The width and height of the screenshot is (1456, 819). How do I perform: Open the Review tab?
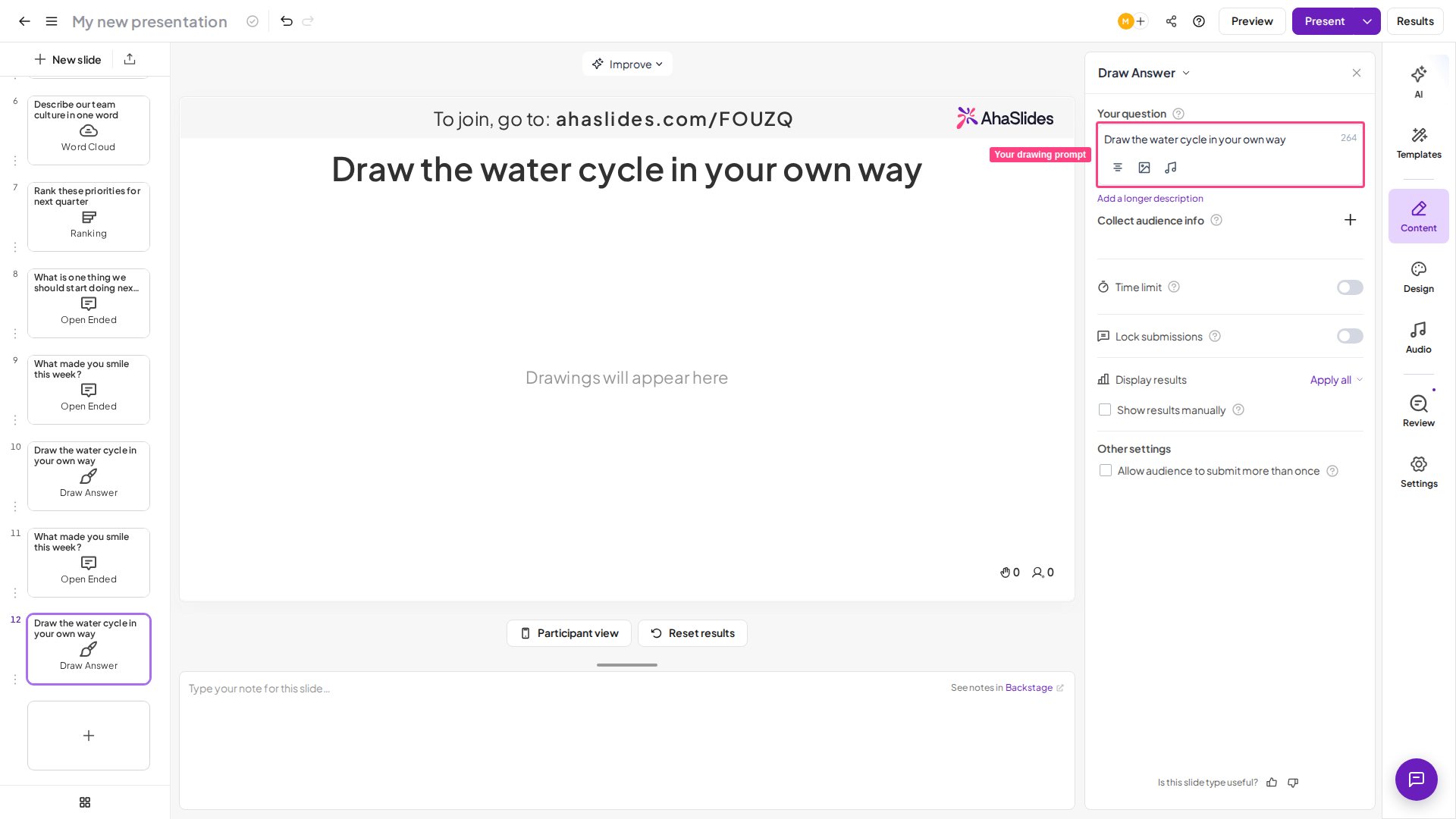[x=1419, y=411]
